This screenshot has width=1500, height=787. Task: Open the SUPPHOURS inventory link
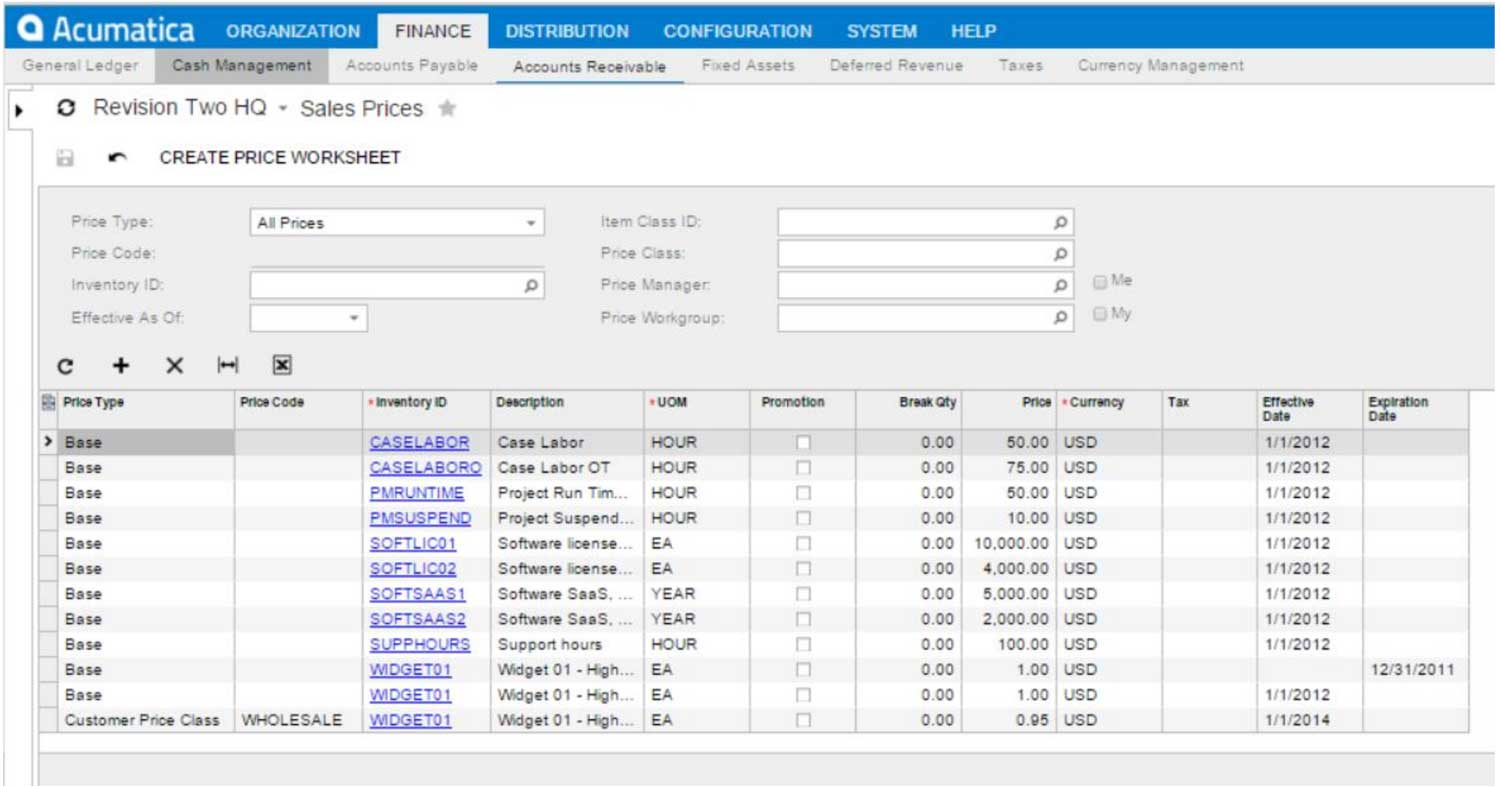point(420,645)
